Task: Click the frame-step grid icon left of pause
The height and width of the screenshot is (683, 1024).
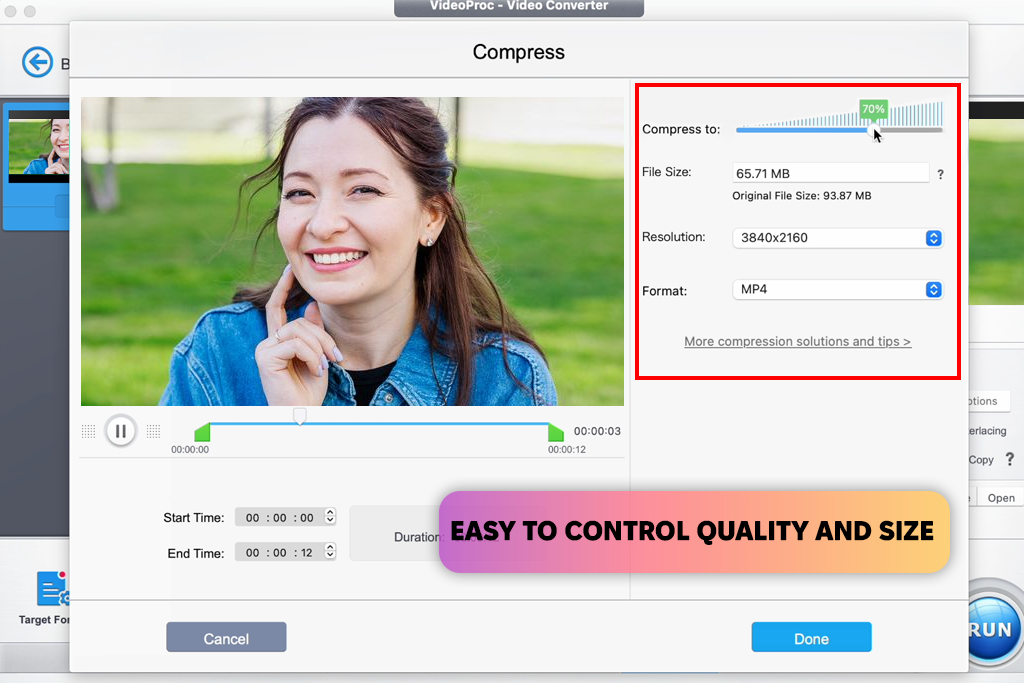Action: click(x=89, y=431)
